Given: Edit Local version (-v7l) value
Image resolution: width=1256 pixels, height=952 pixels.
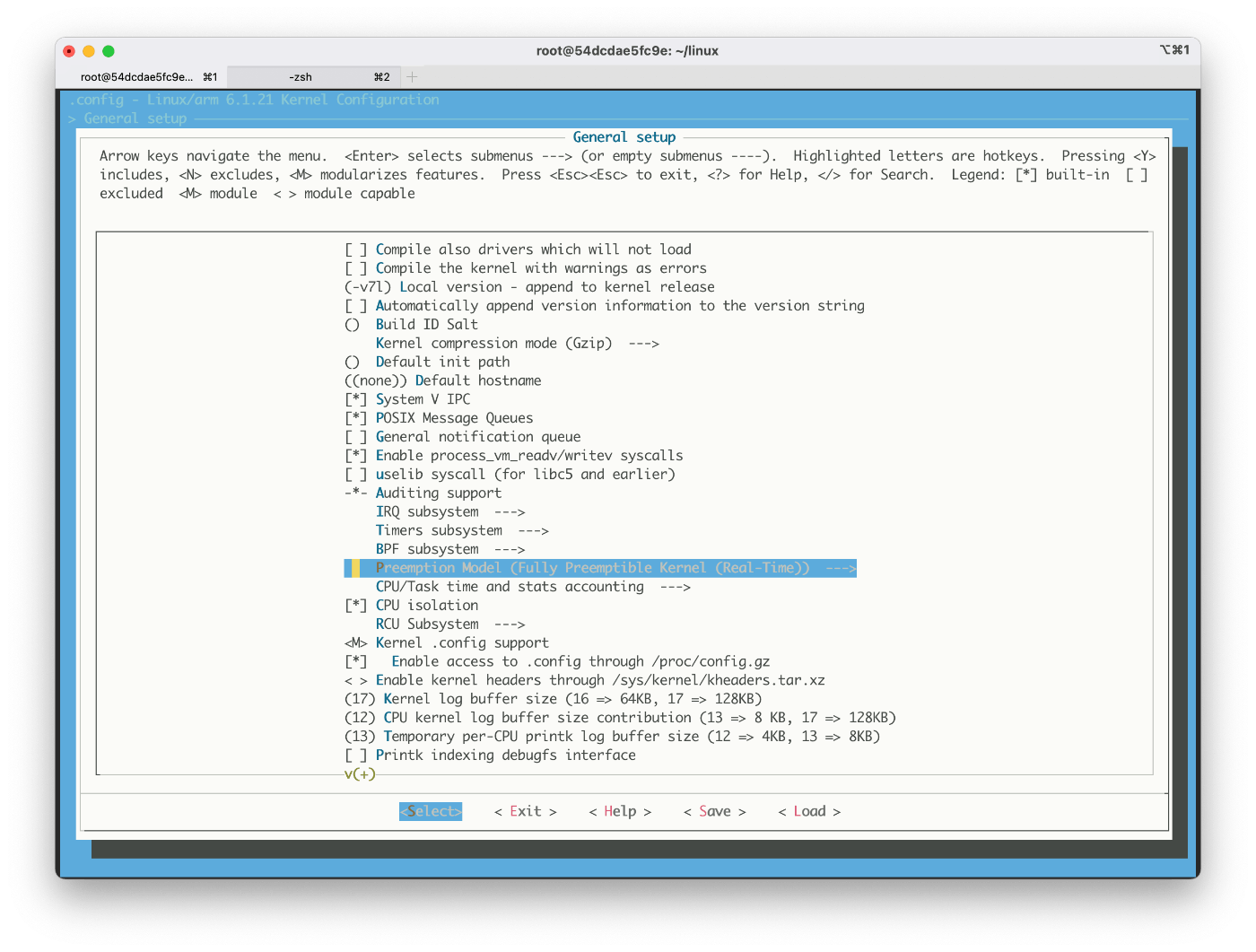Looking at the screenshot, I should [529, 287].
